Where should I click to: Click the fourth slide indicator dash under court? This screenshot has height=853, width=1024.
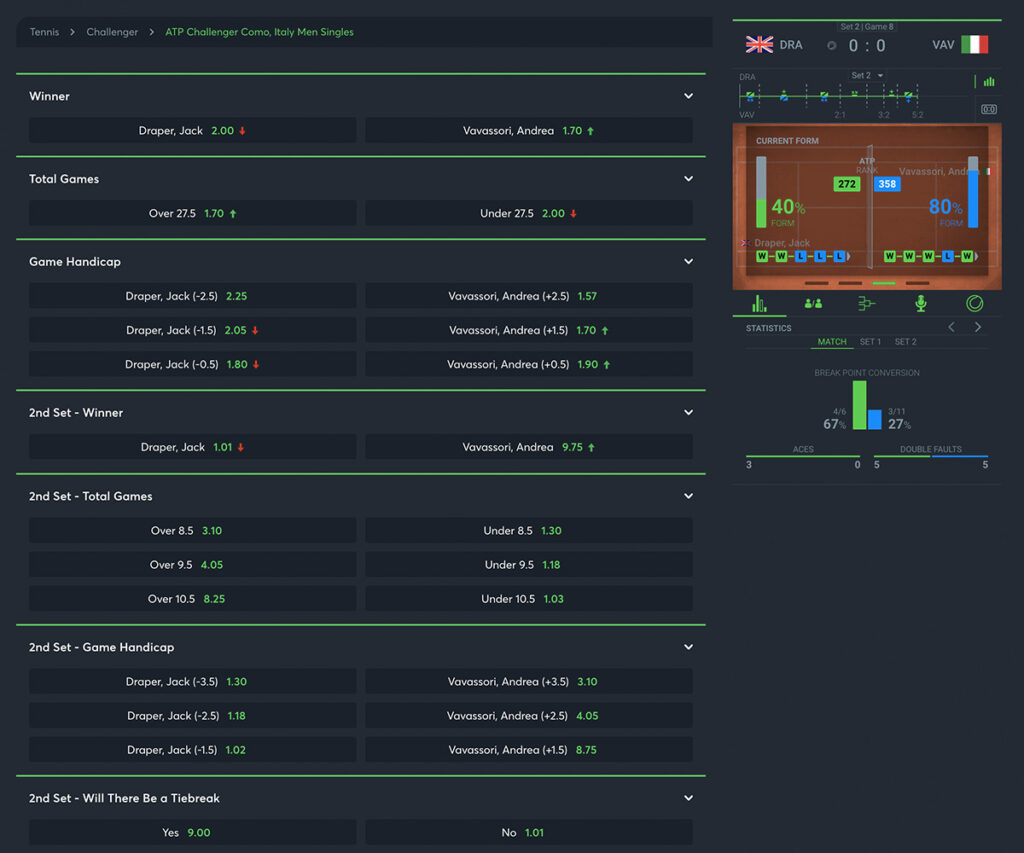[x=918, y=283]
